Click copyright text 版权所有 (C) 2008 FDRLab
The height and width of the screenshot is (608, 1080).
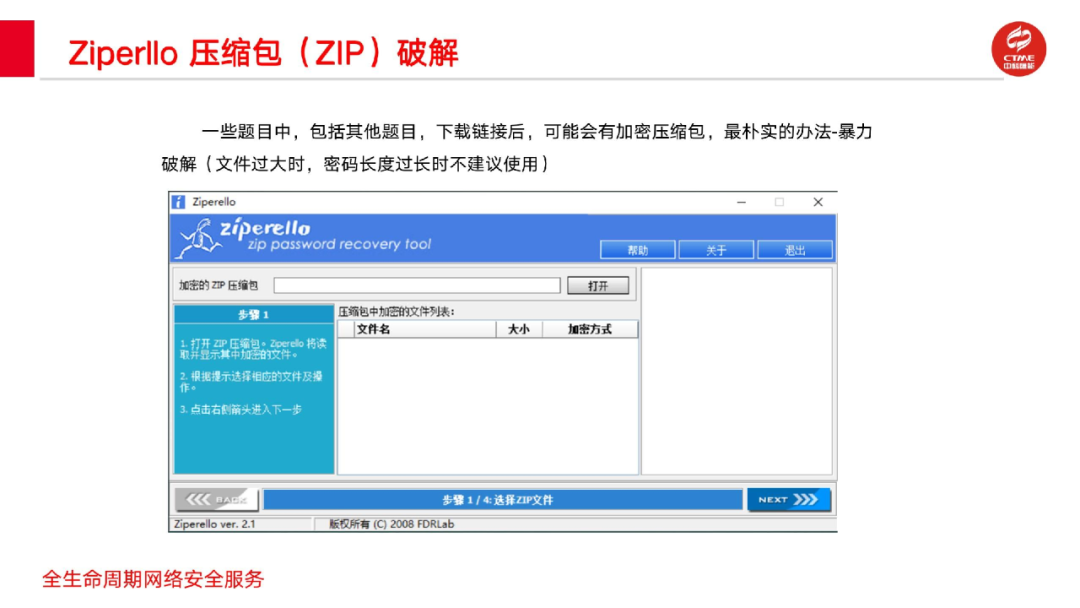[x=391, y=524]
